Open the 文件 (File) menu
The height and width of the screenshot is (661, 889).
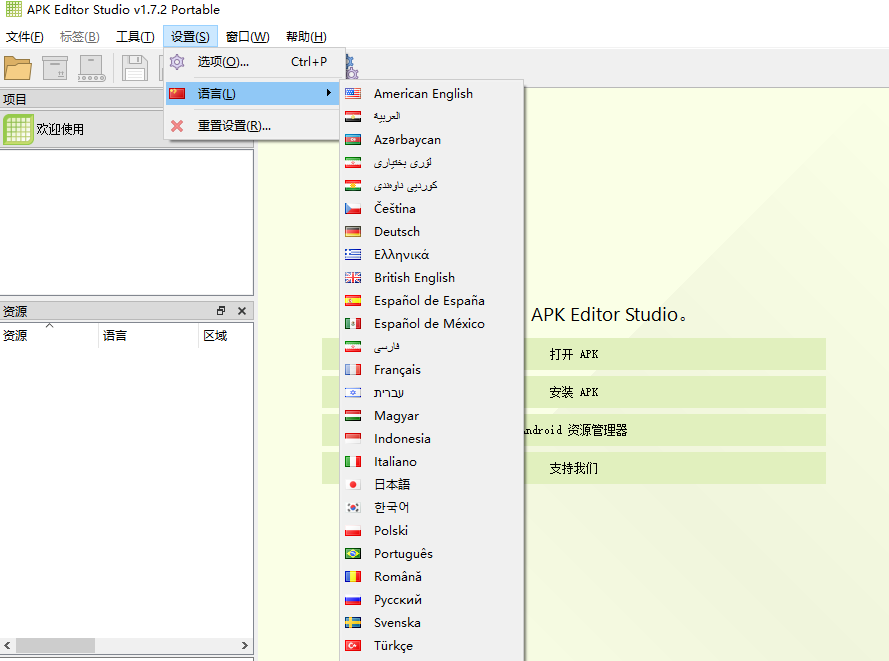(24, 37)
